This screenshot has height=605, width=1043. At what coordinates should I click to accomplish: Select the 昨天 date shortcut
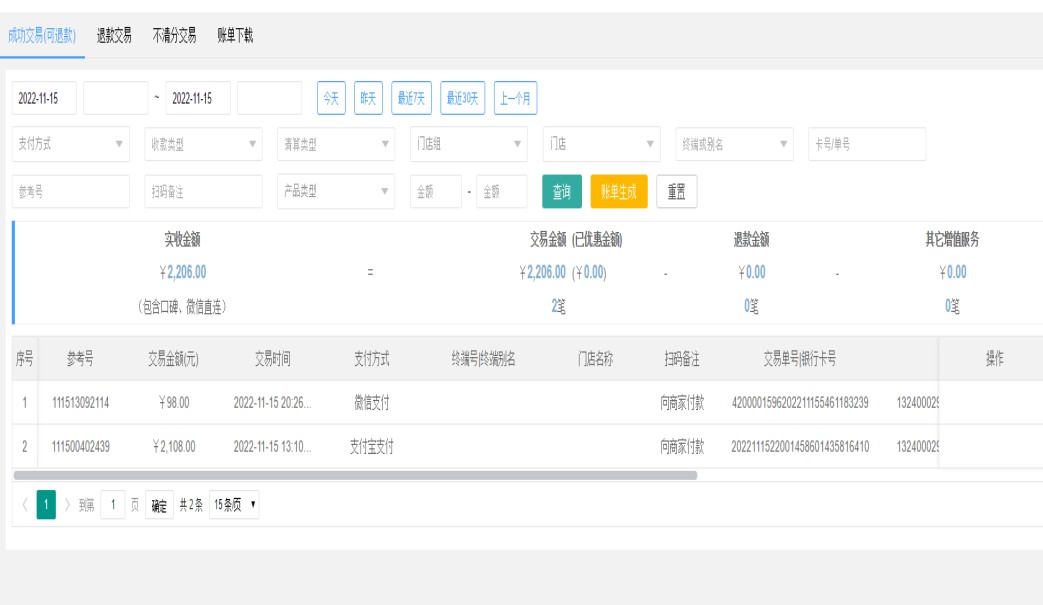367,98
